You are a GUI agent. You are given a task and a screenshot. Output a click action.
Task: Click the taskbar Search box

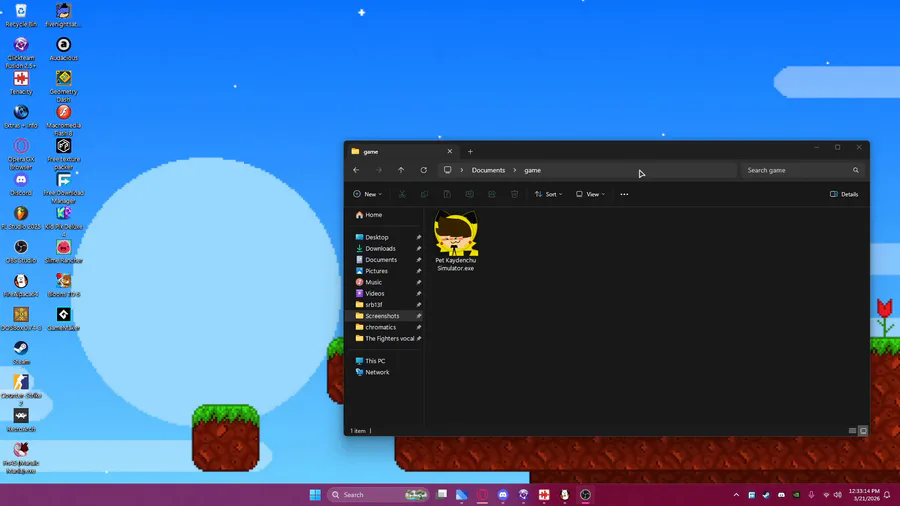(378, 495)
